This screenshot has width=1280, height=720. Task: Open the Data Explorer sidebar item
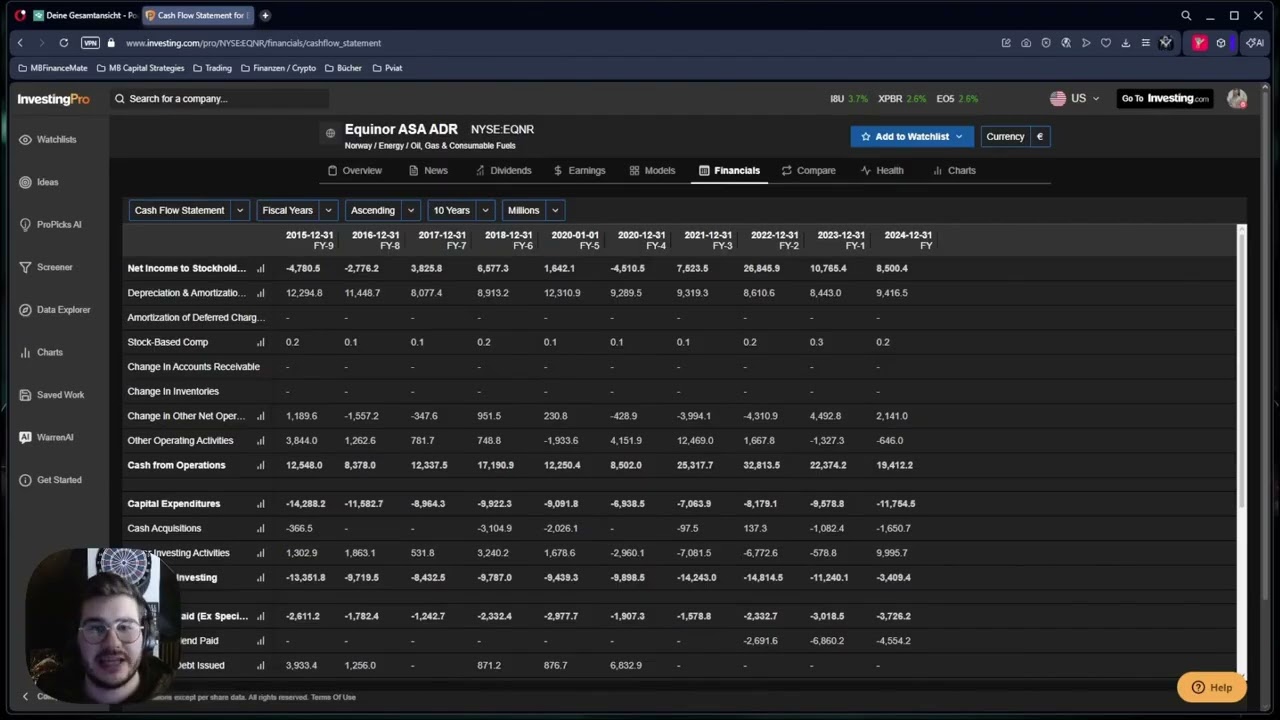pos(55,310)
